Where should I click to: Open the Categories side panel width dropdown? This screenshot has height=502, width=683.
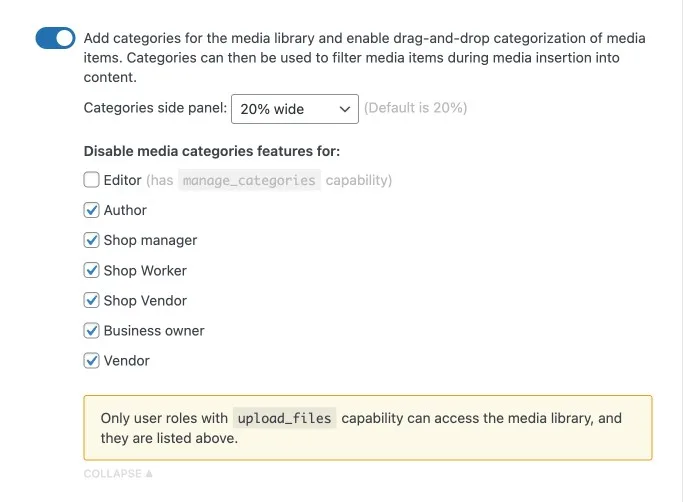tap(294, 108)
